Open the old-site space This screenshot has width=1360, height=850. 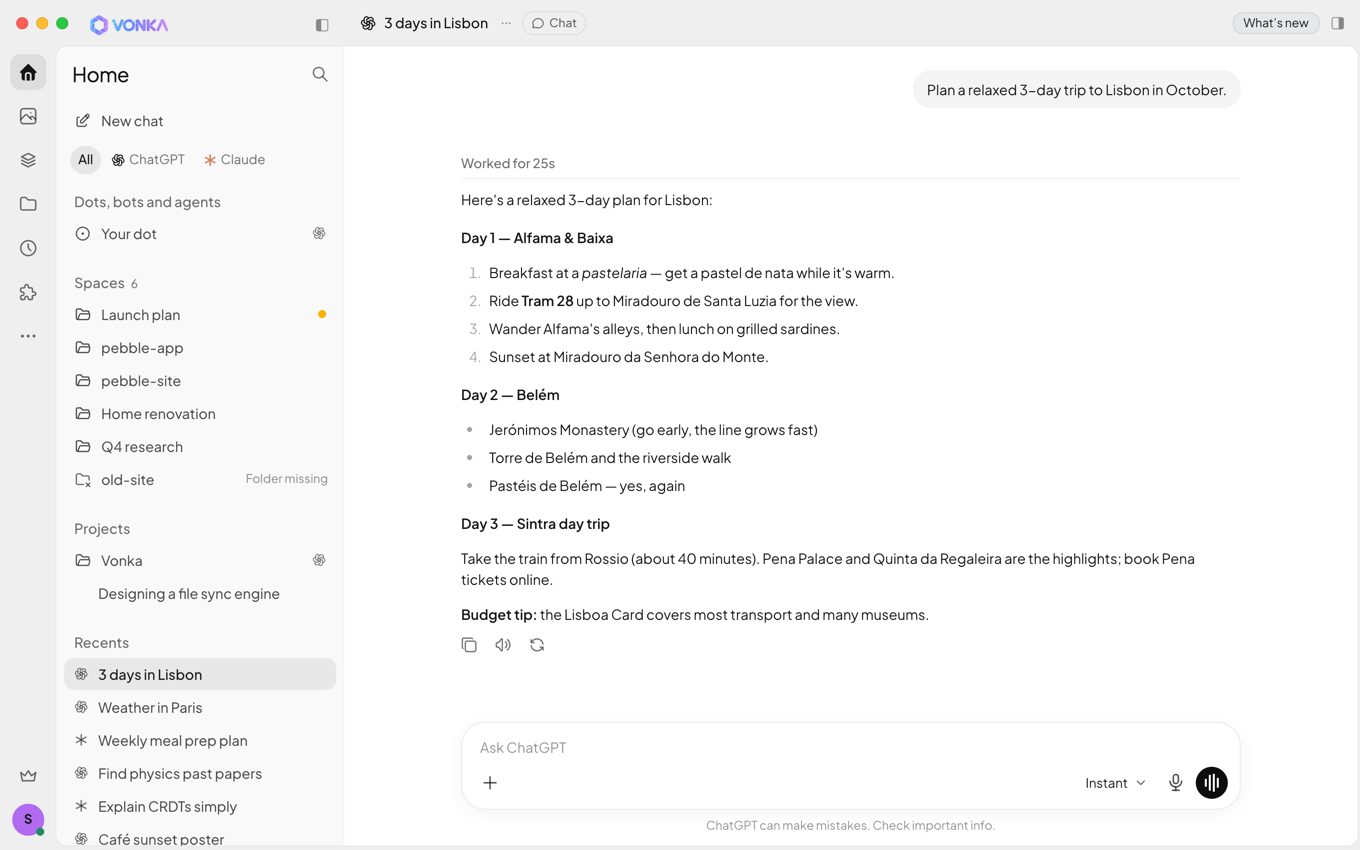coord(200,480)
